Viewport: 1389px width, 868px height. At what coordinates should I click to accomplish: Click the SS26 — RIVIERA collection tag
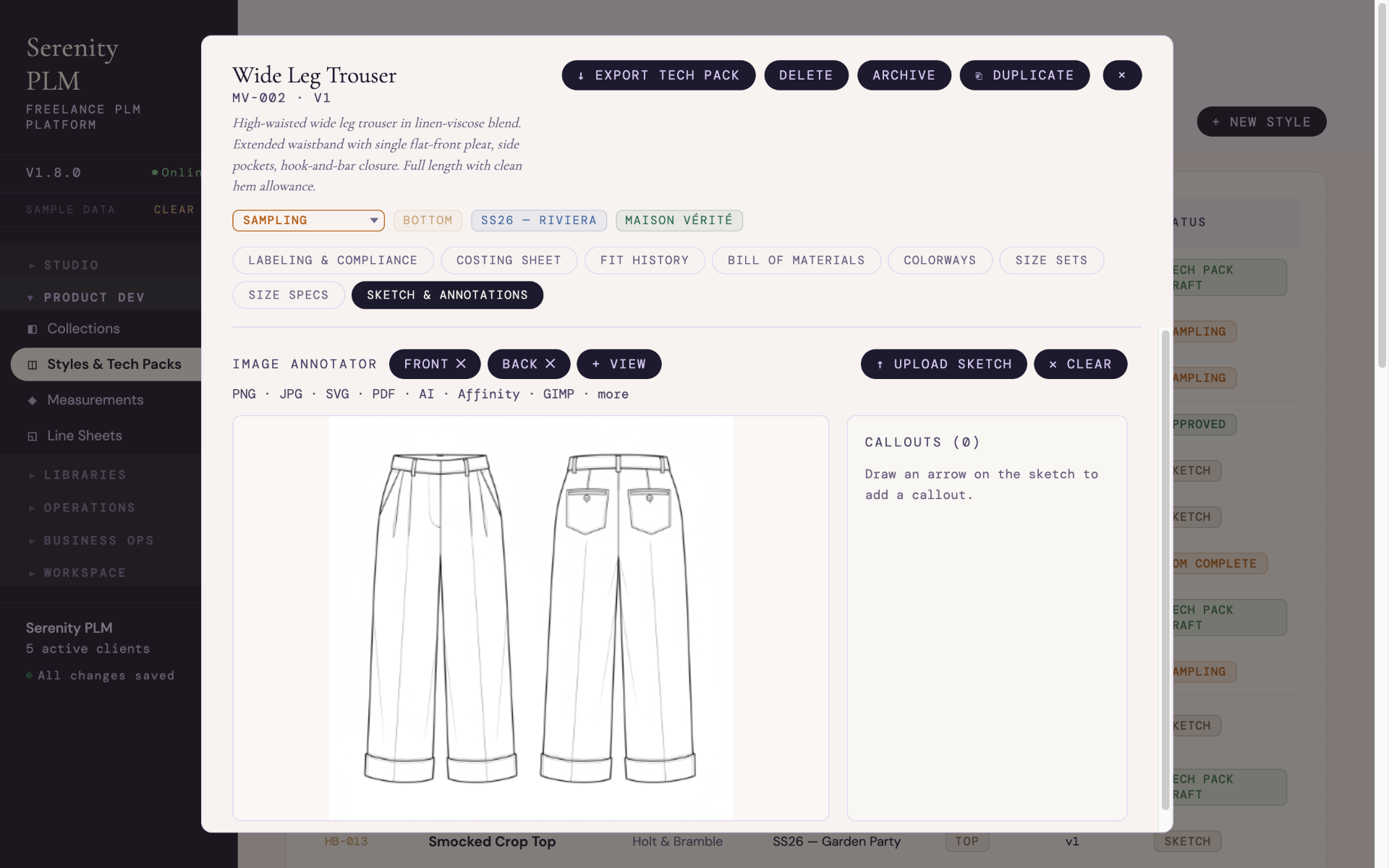539,220
